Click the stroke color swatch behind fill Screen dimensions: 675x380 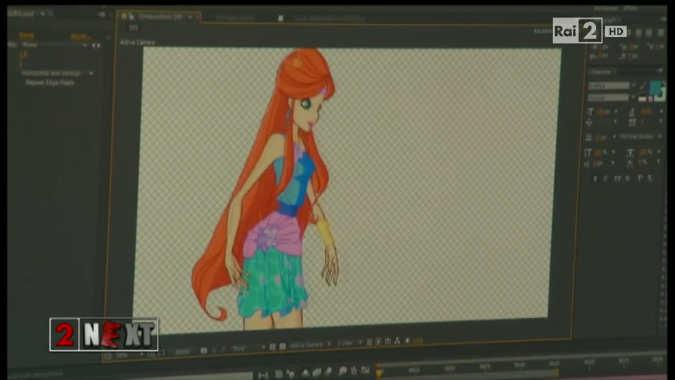pos(664,98)
